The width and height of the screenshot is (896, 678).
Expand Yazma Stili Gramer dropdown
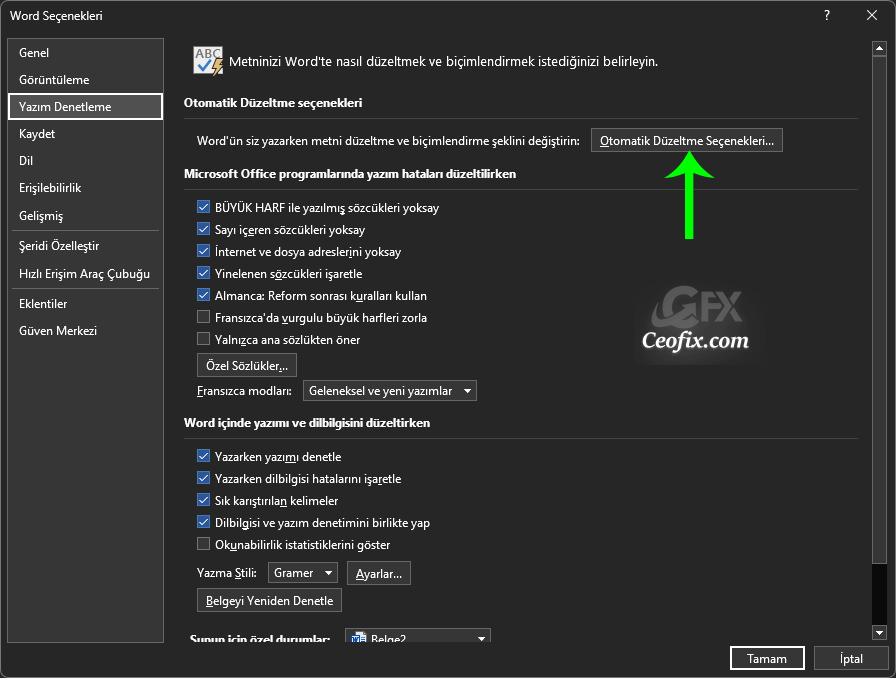pos(303,573)
